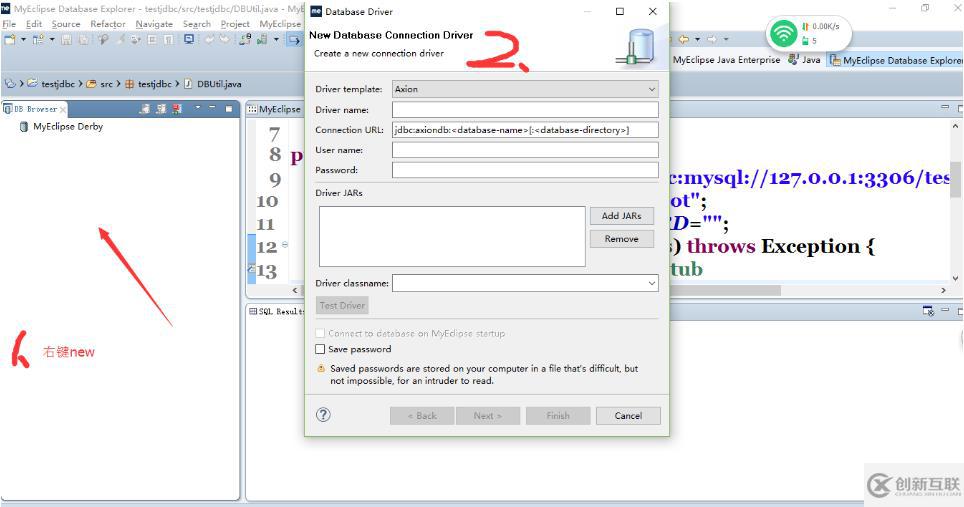Switch to MyEclipse Database Explorer perspective
The height and width of the screenshot is (507, 964).
point(896,60)
